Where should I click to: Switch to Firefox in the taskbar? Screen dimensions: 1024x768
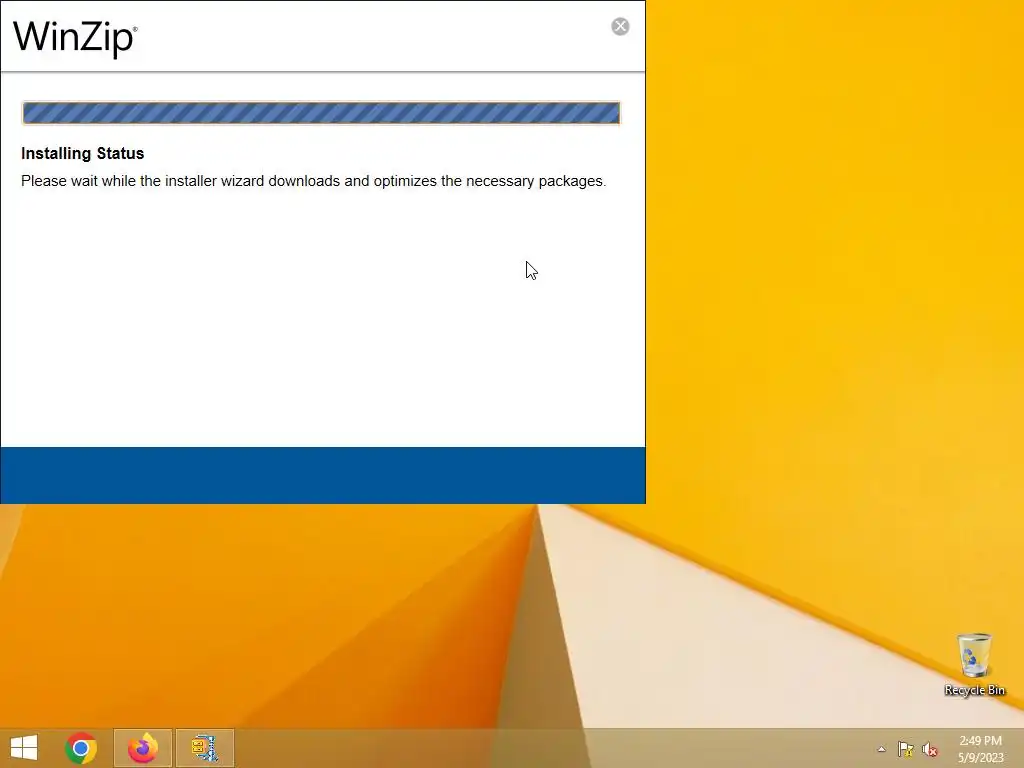pos(142,748)
